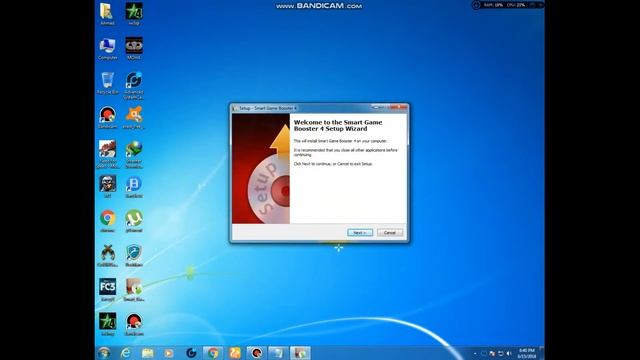The height and width of the screenshot is (360, 640).
Task: Click the orange app icon on the taskbar
Action: point(235,353)
